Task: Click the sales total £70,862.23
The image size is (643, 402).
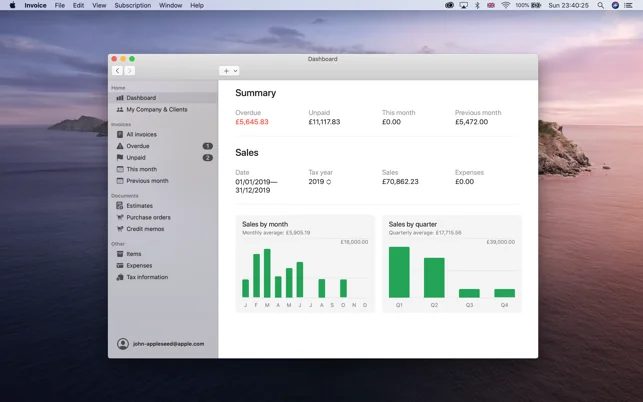Action: [x=400, y=182]
